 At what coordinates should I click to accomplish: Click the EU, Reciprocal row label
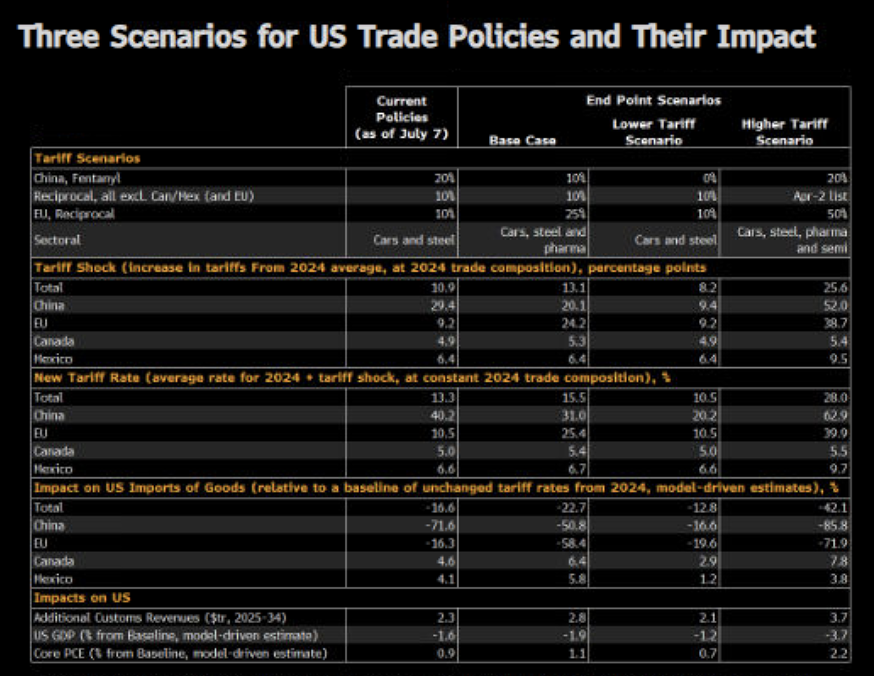(74, 214)
